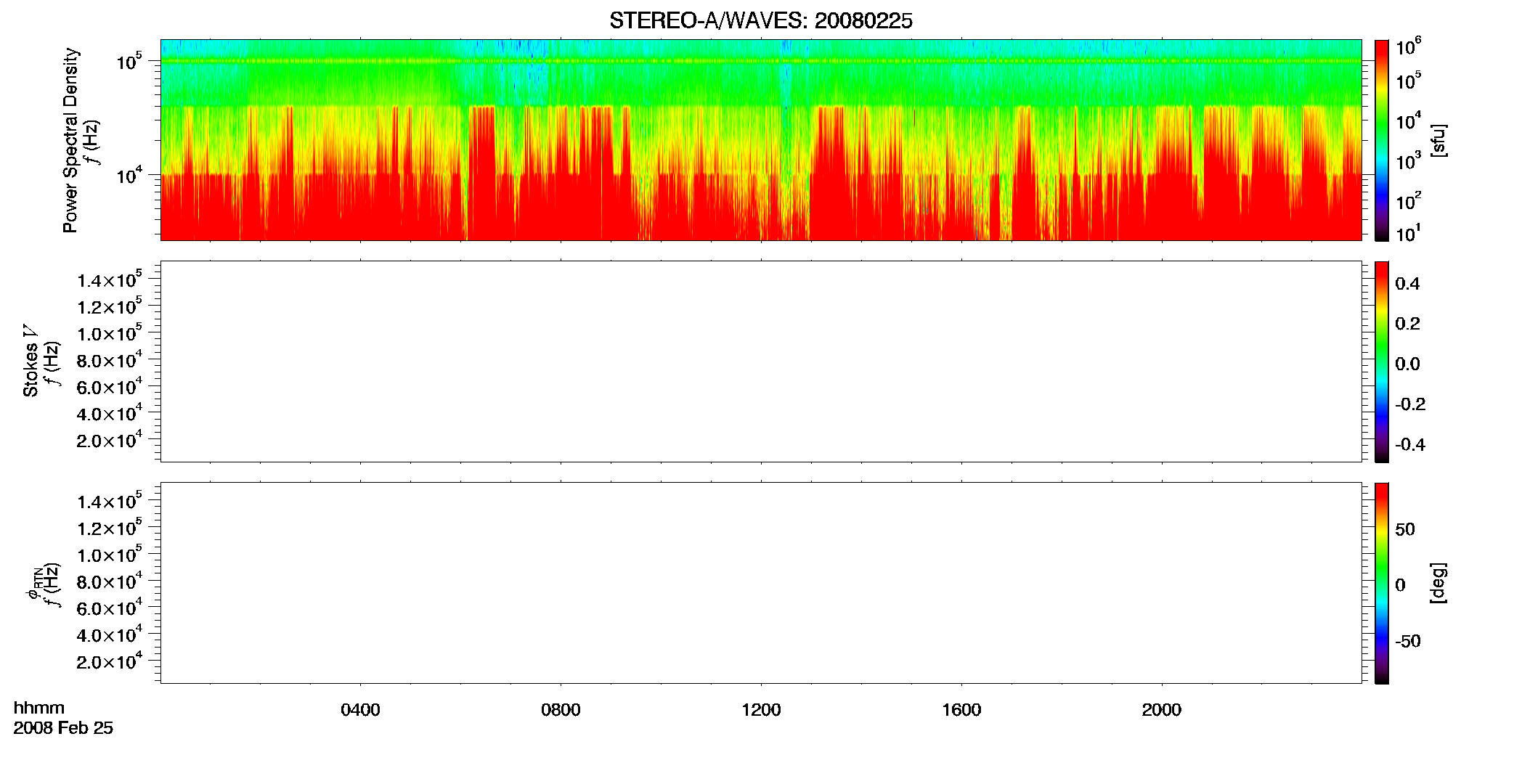The width and height of the screenshot is (1522, 784).
Task: Click the 8.0×10^4 tick on Stokes V axis
Action: pyautogui.click(x=110, y=359)
